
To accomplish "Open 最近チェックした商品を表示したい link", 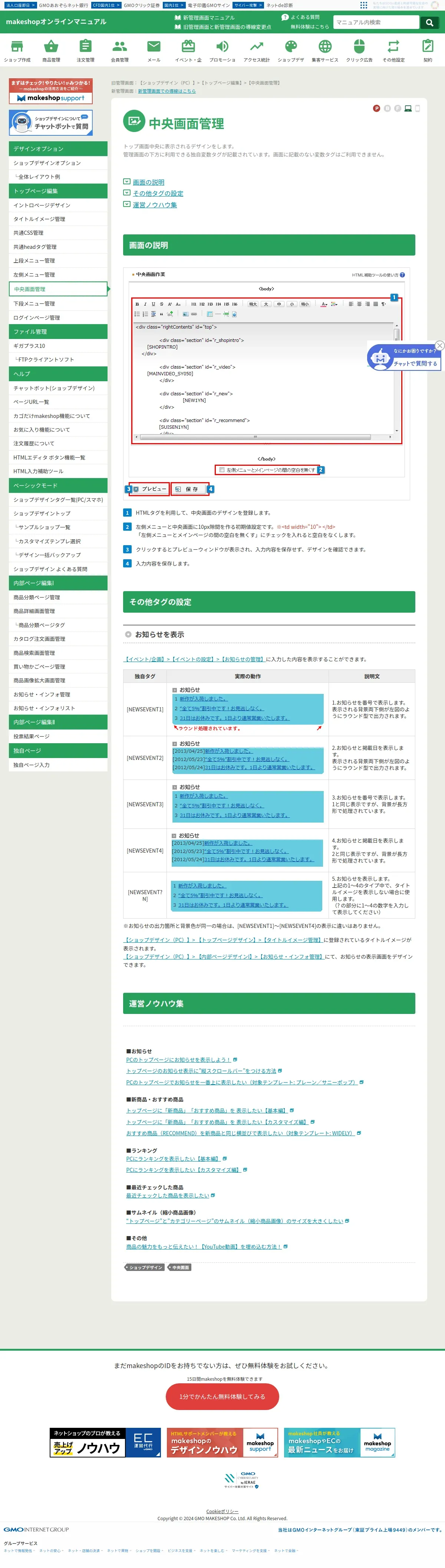I will (x=167, y=1196).
